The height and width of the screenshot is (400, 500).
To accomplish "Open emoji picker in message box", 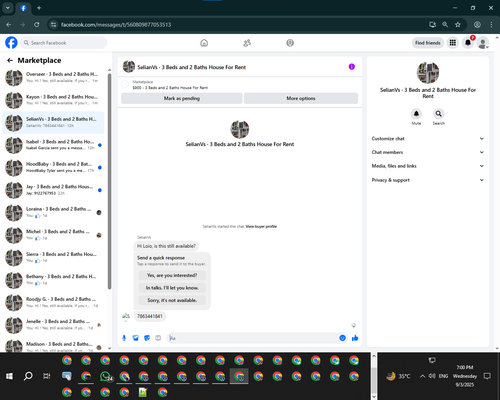I will pyautogui.click(x=342, y=338).
